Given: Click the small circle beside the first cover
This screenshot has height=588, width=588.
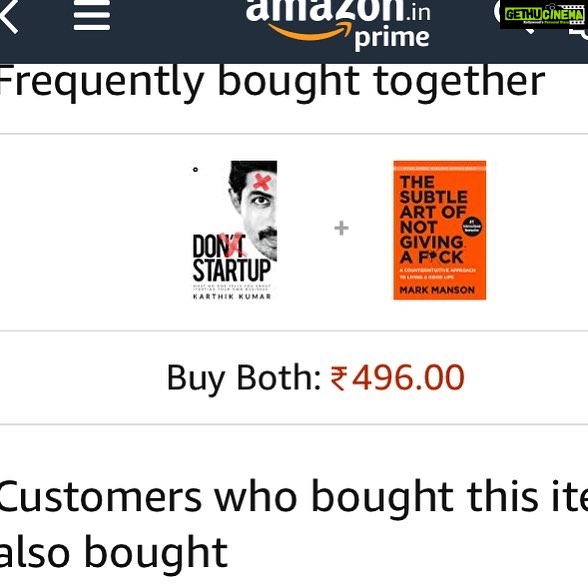Looking at the screenshot, I should coord(195,170).
